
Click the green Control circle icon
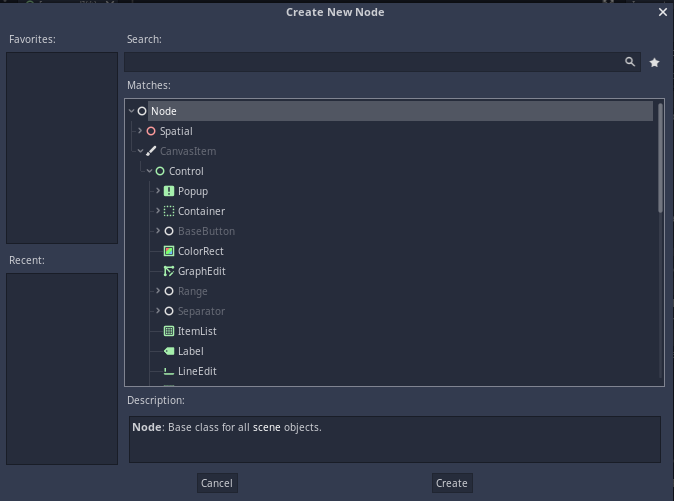160,171
